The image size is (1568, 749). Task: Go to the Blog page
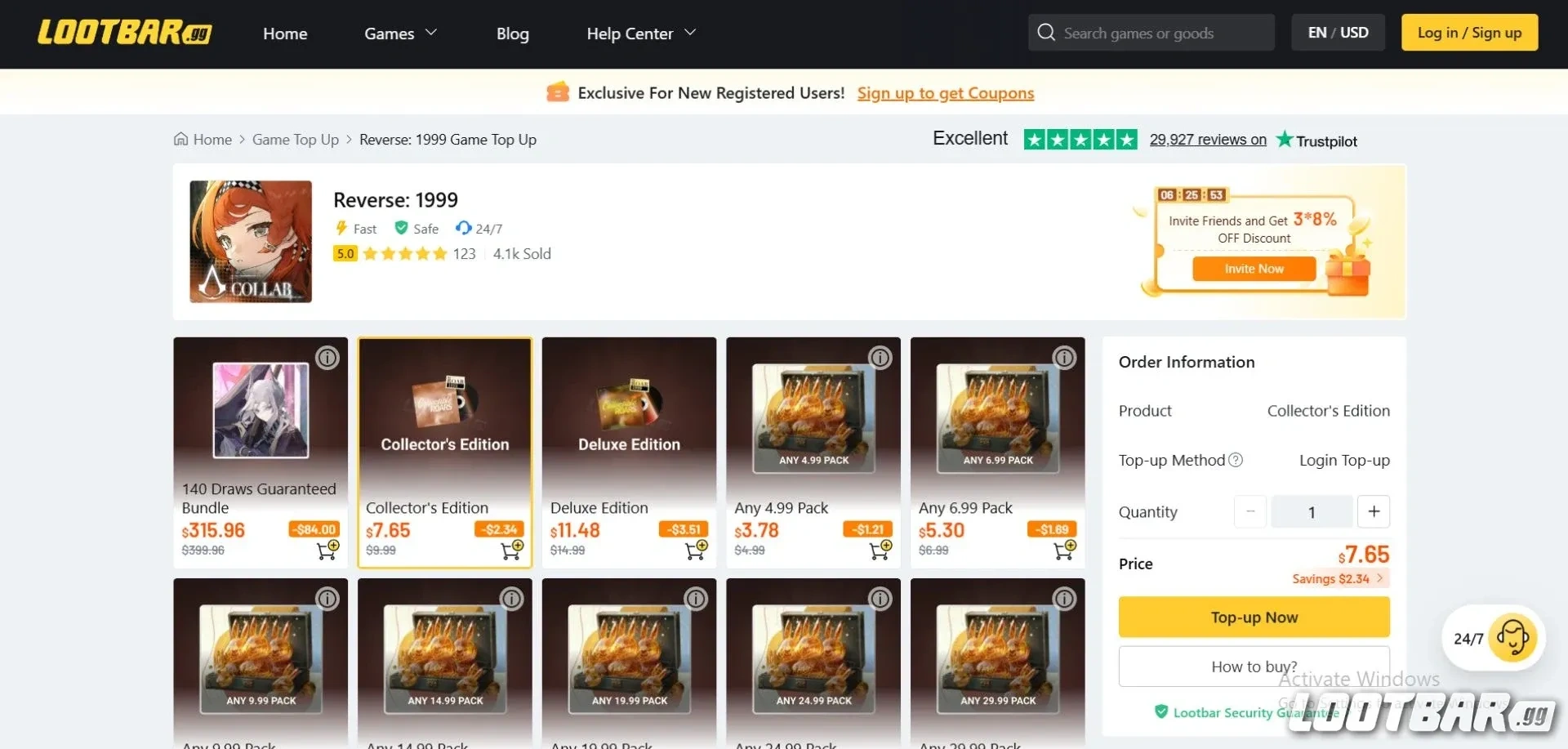(x=512, y=33)
